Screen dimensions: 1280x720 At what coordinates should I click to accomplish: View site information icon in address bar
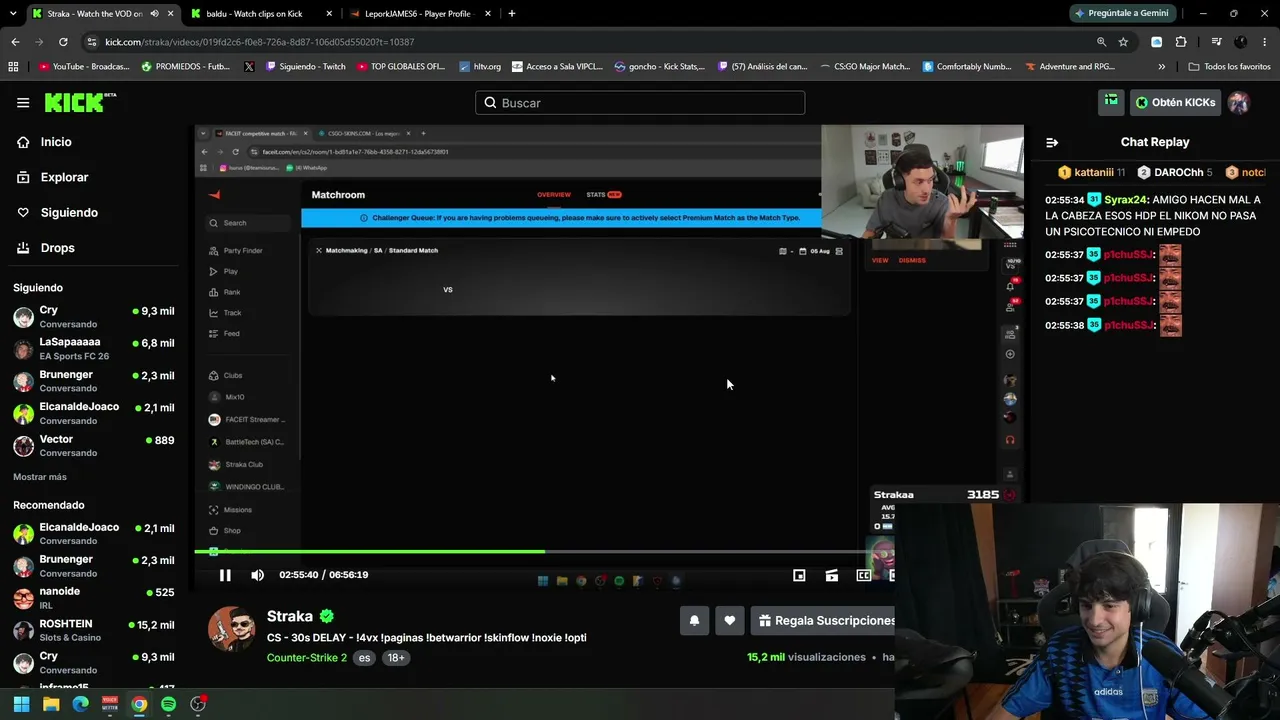point(92,42)
